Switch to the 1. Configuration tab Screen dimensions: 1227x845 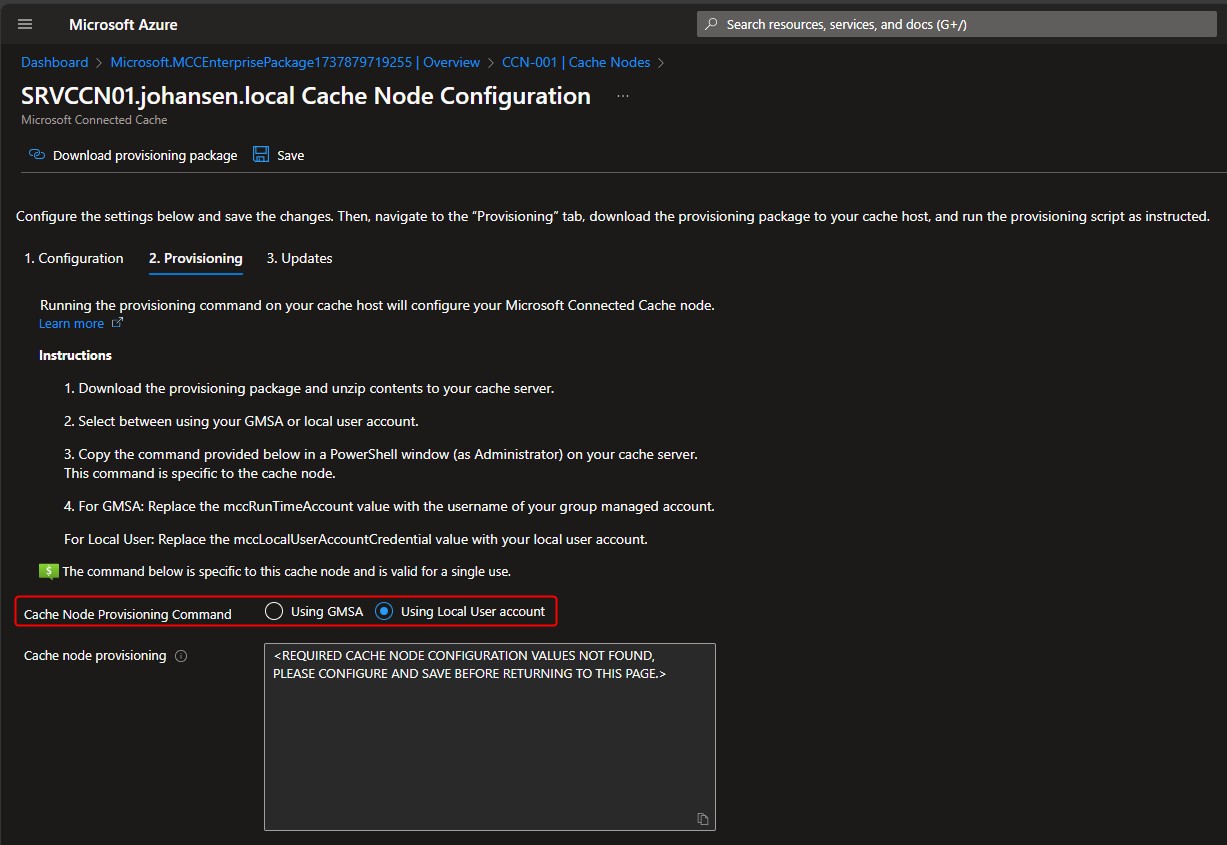[x=74, y=258]
